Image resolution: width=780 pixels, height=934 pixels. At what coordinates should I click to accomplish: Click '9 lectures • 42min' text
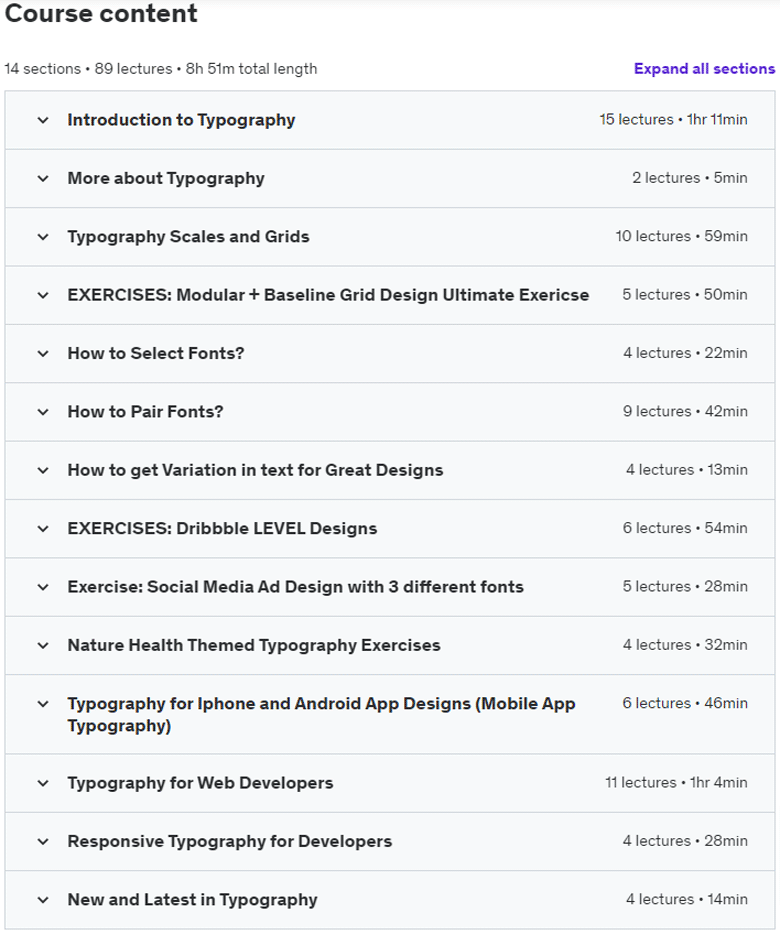pos(685,412)
